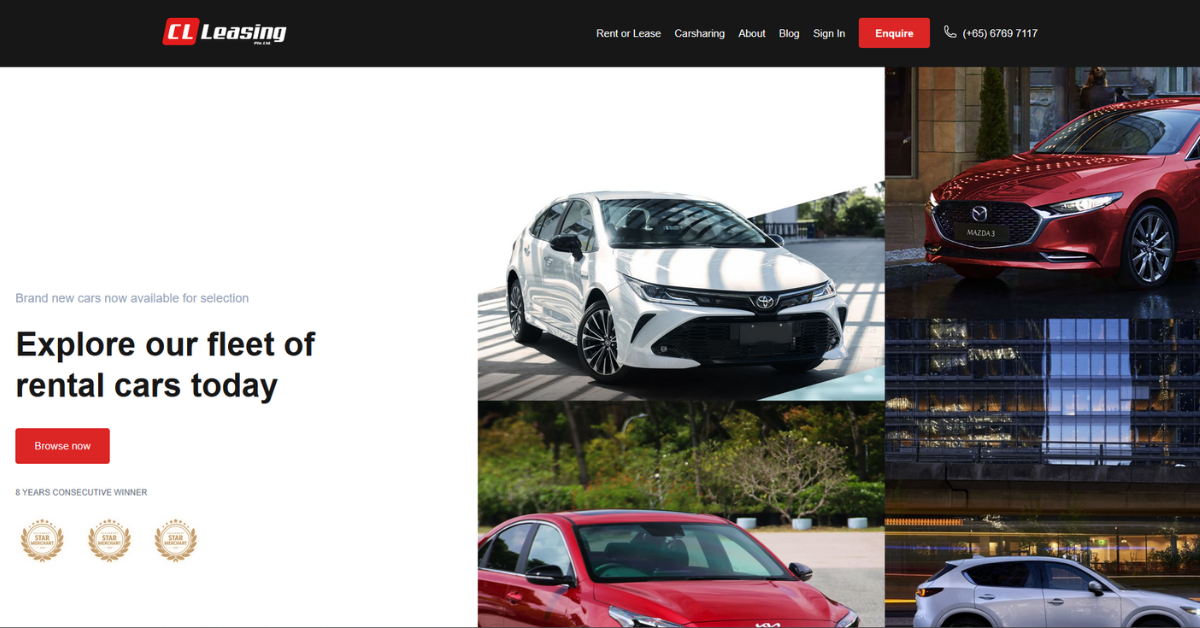Click the 'Explore our fleet' heading
Image resolution: width=1200 pixels, height=628 pixels.
tap(165, 364)
